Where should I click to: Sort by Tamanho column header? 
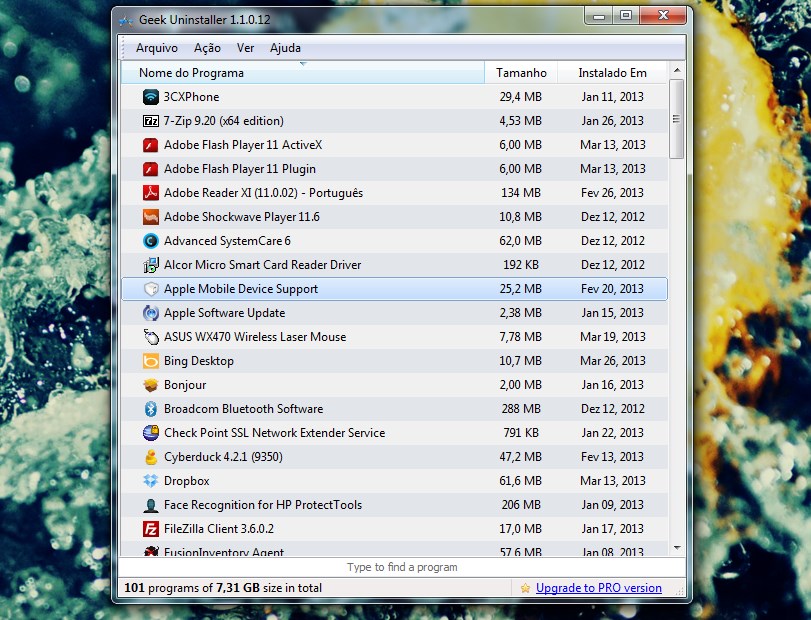coord(521,73)
